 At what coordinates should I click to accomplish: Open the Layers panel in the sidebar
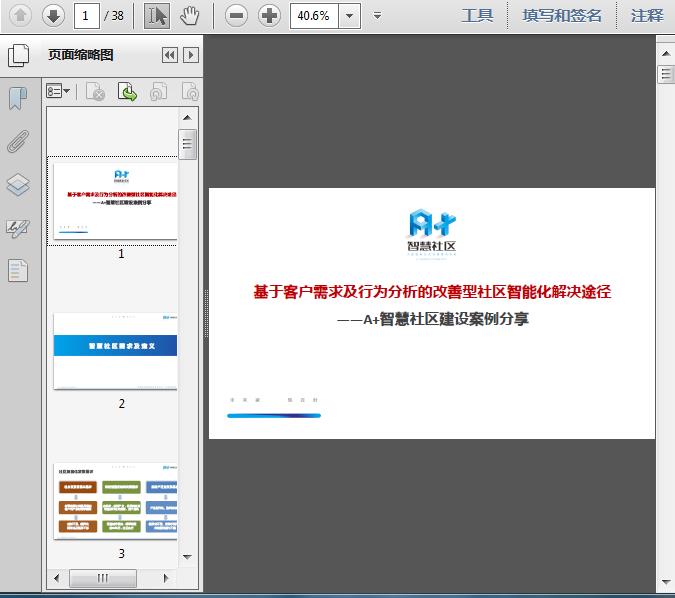coord(18,185)
